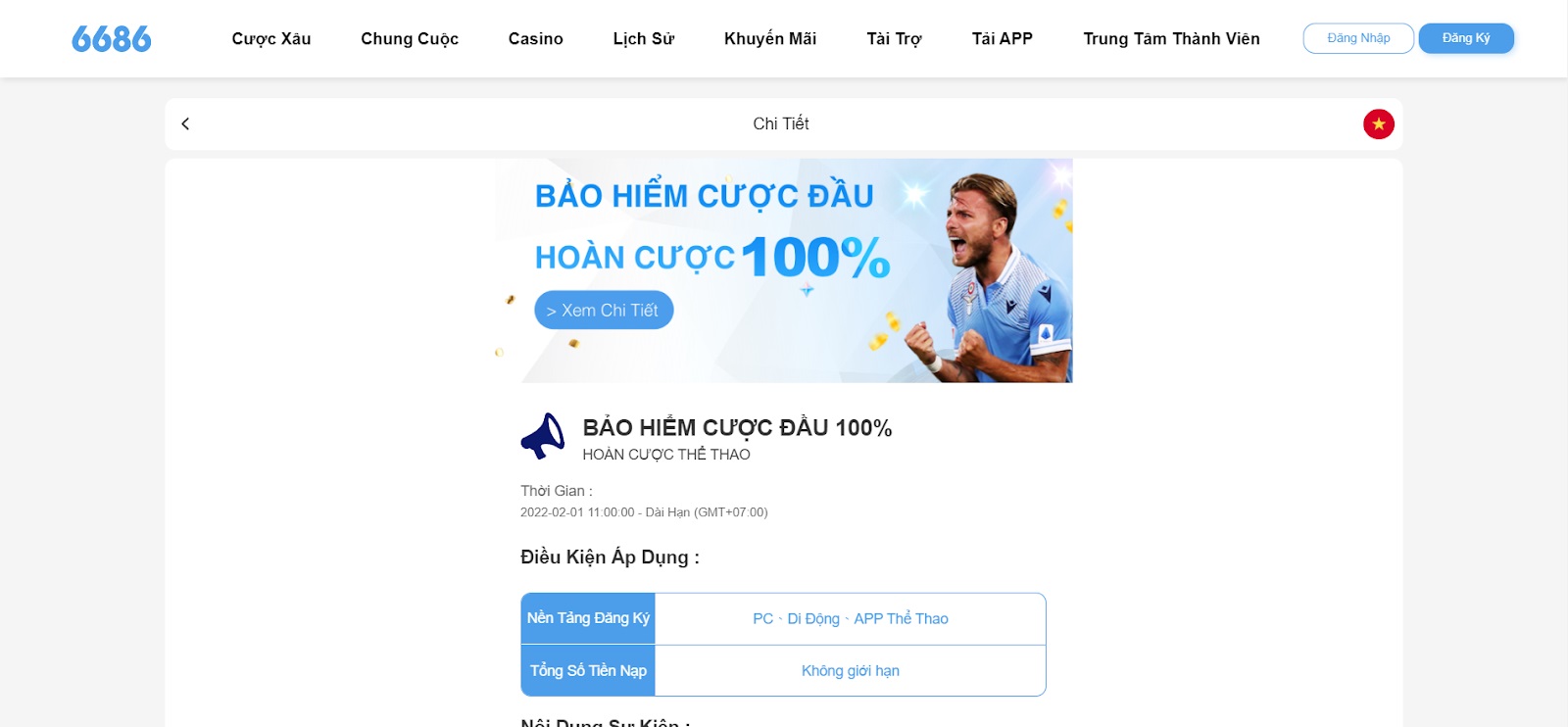Click the Tổng Số Tiền Nạp row label
The width and height of the screenshot is (1568, 727).
tap(588, 671)
